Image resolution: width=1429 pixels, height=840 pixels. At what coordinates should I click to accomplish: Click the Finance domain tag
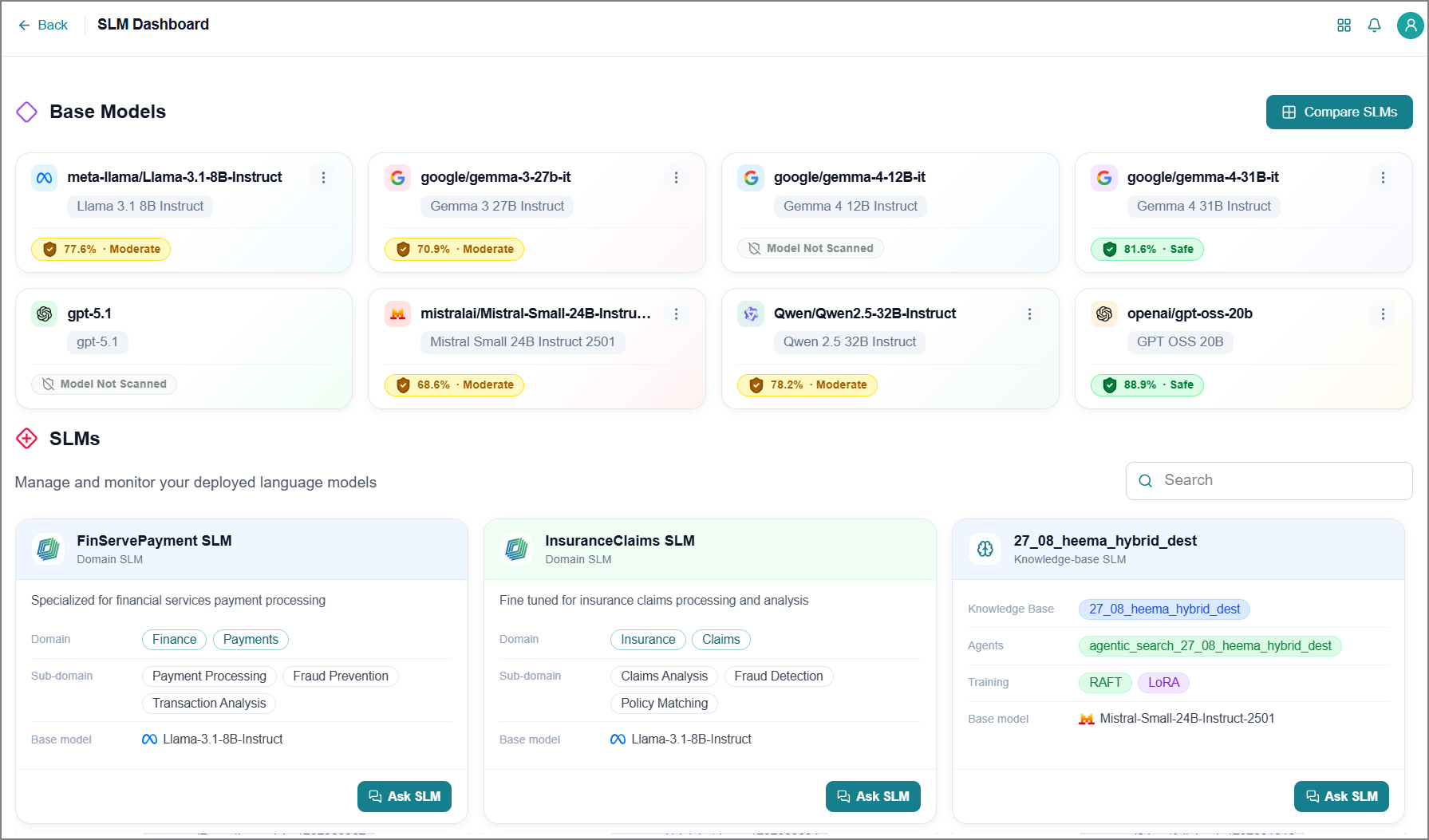pyautogui.click(x=174, y=640)
